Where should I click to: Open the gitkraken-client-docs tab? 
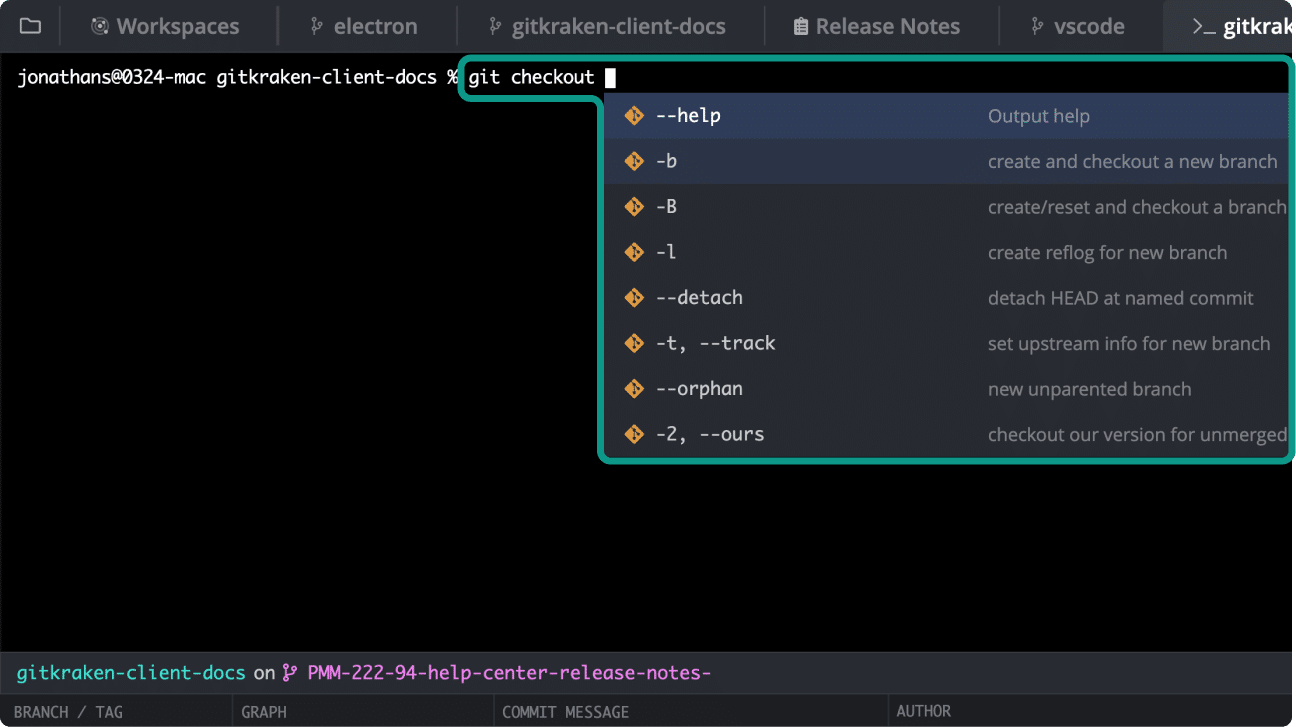609,26
